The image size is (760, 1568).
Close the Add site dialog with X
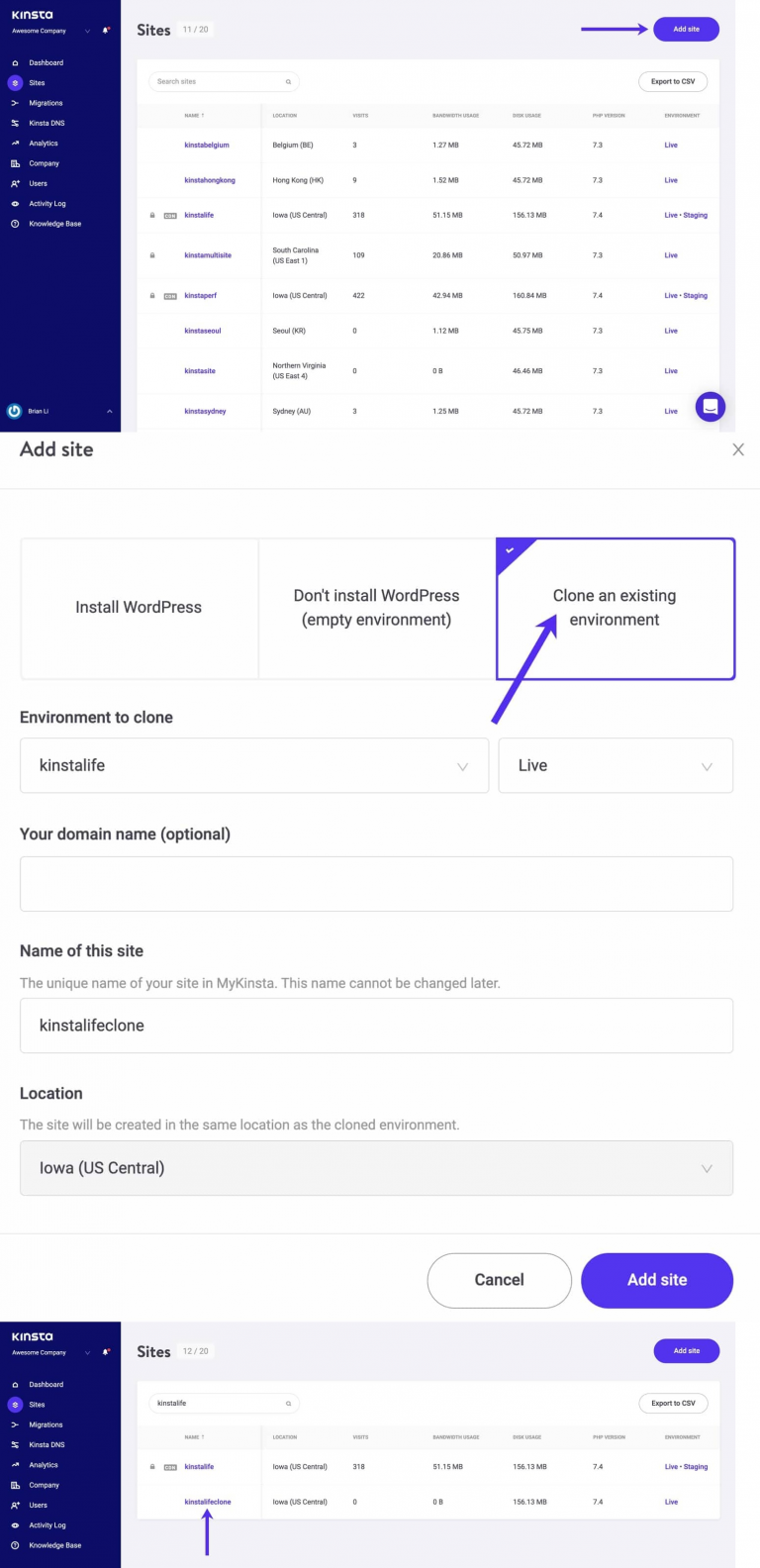(737, 449)
